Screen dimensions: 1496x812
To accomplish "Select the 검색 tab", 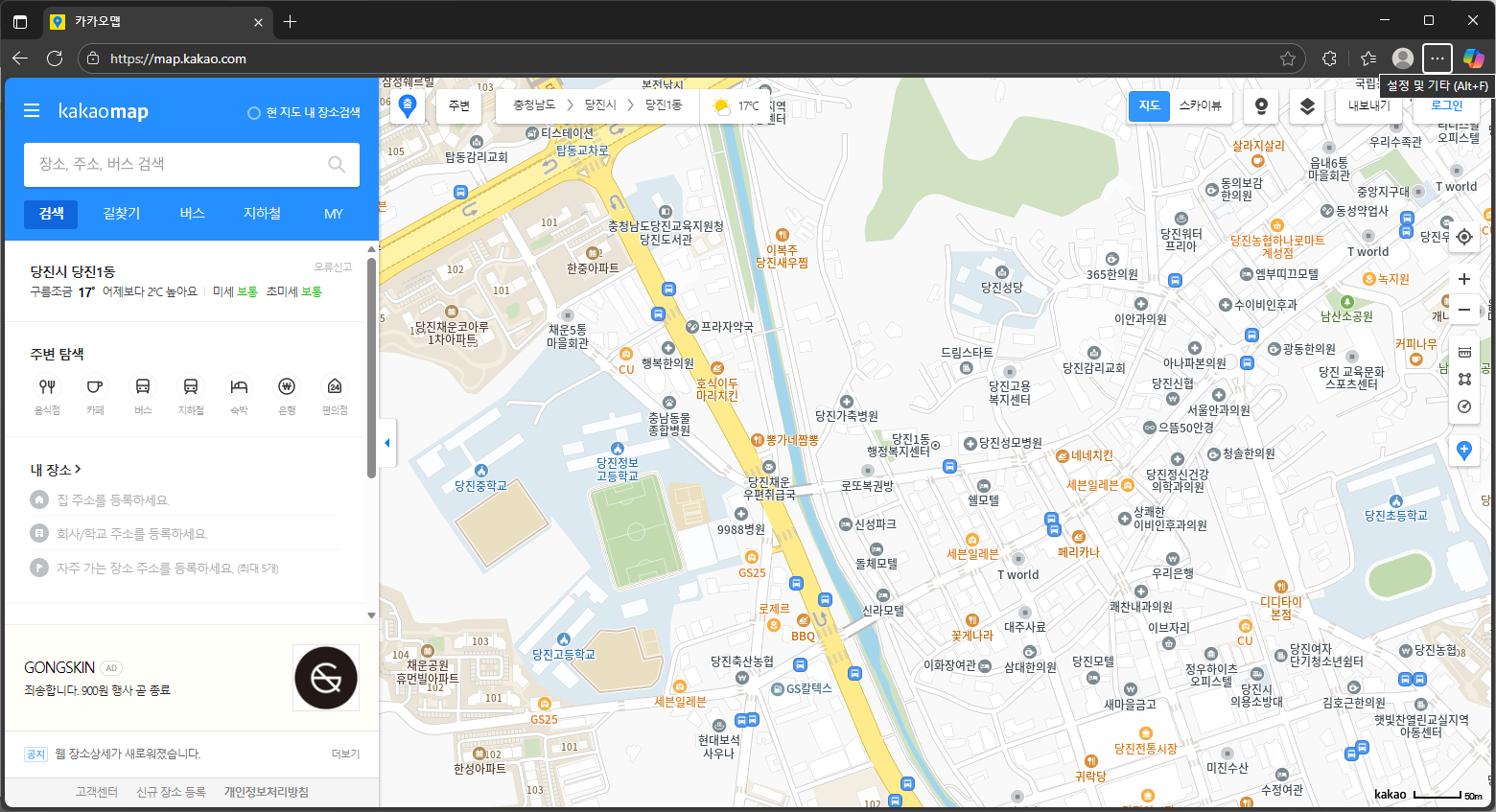I will (52, 213).
